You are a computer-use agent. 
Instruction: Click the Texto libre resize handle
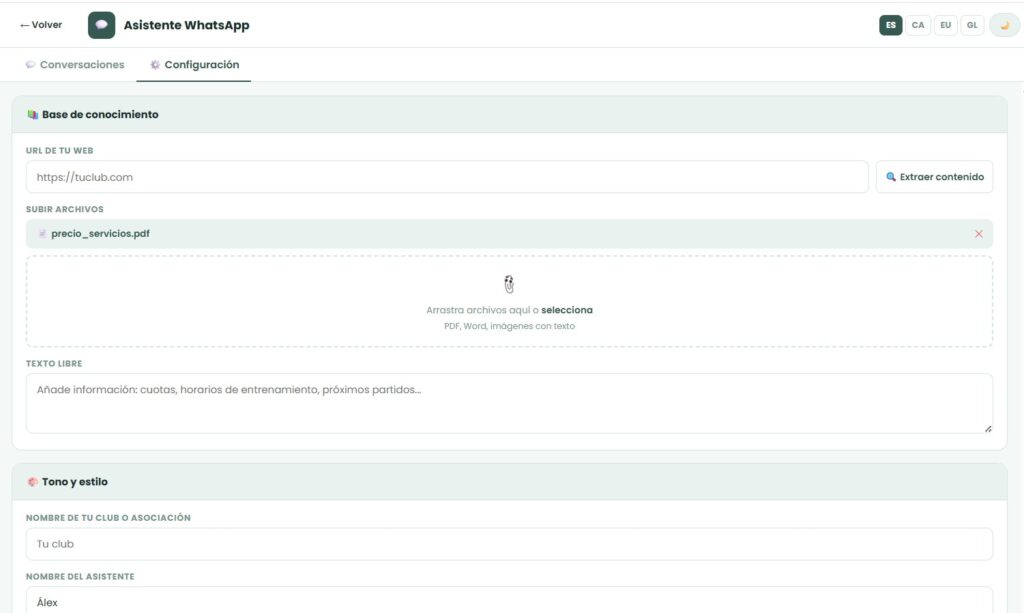click(987, 428)
